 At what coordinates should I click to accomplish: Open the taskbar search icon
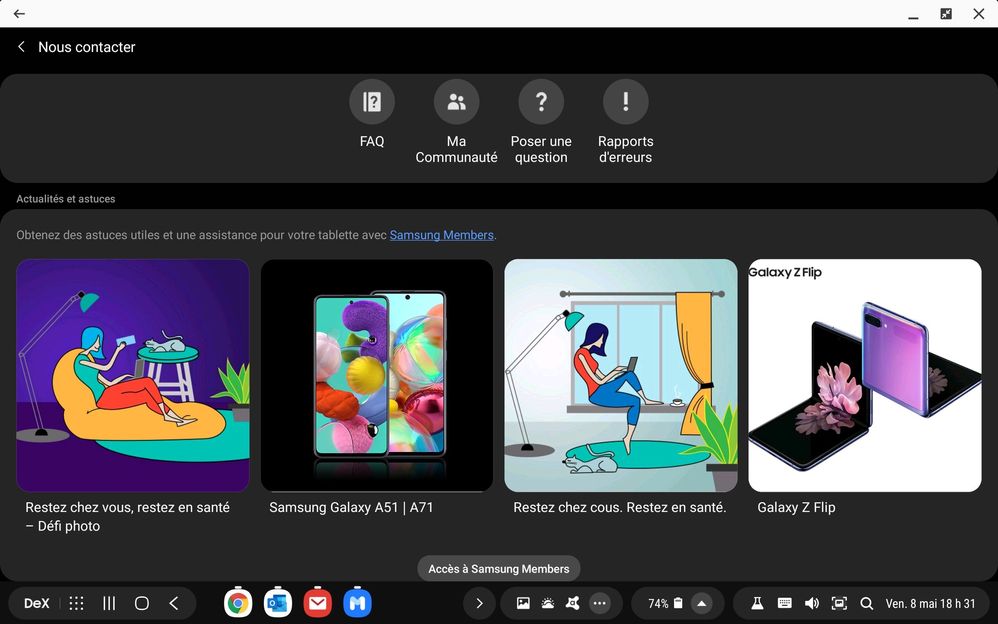[866, 603]
